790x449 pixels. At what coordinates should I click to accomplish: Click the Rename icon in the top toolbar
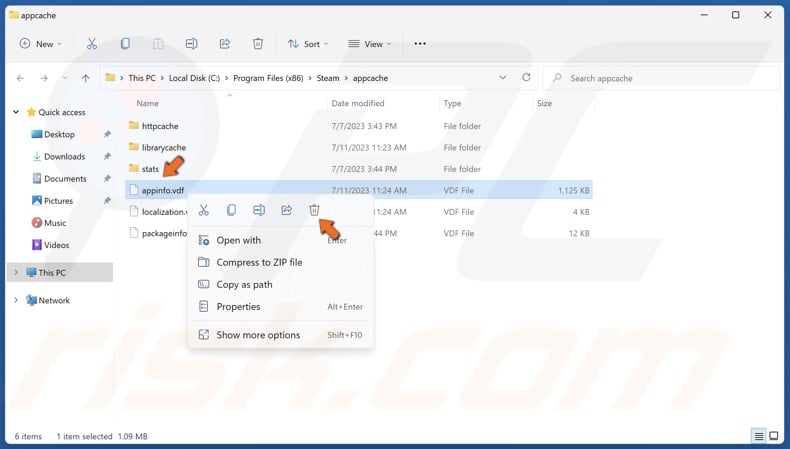point(191,44)
